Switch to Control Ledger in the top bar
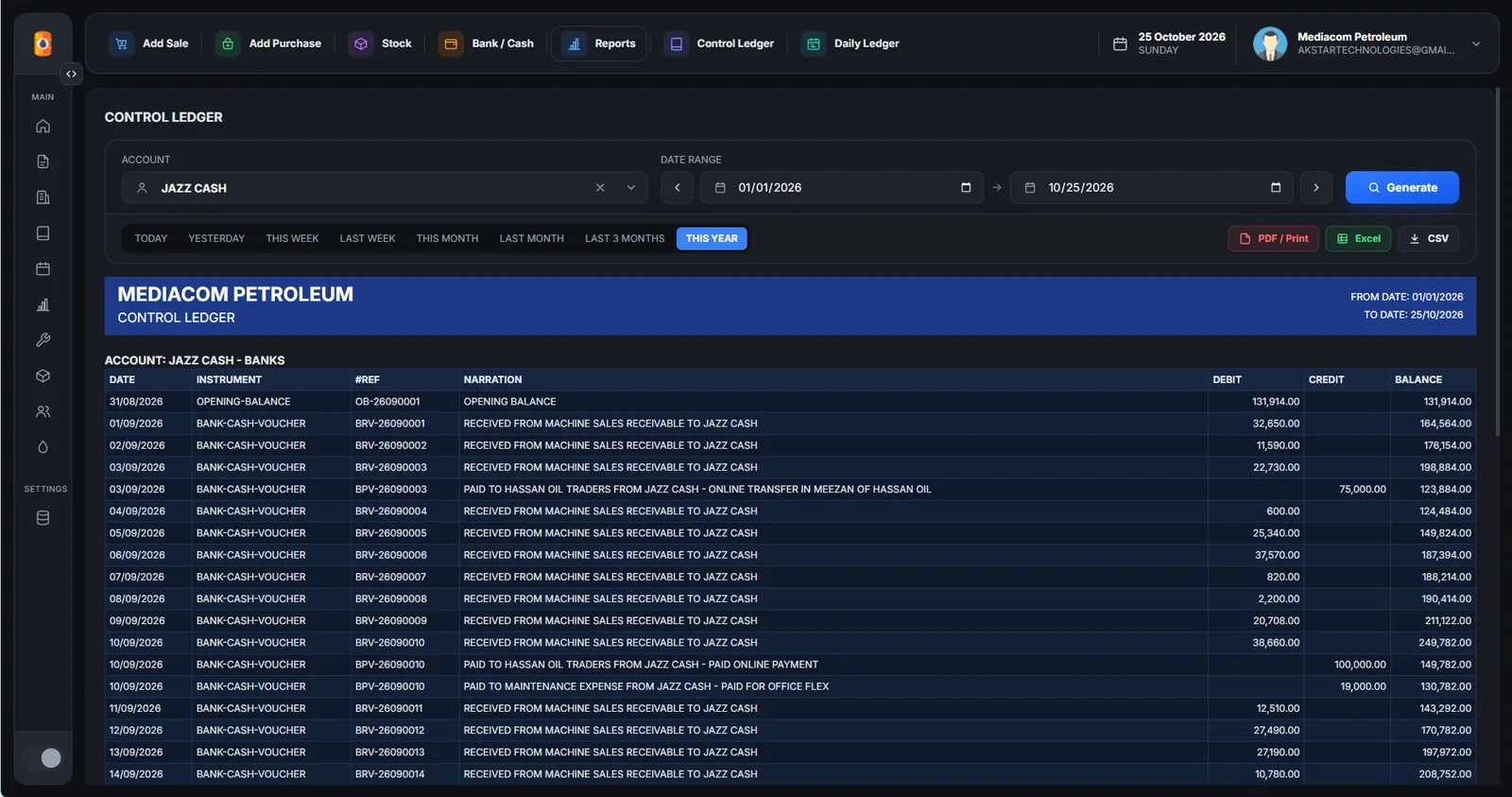Image resolution: width=1512 pixels, height=797 pixels. tap(720, 43)
